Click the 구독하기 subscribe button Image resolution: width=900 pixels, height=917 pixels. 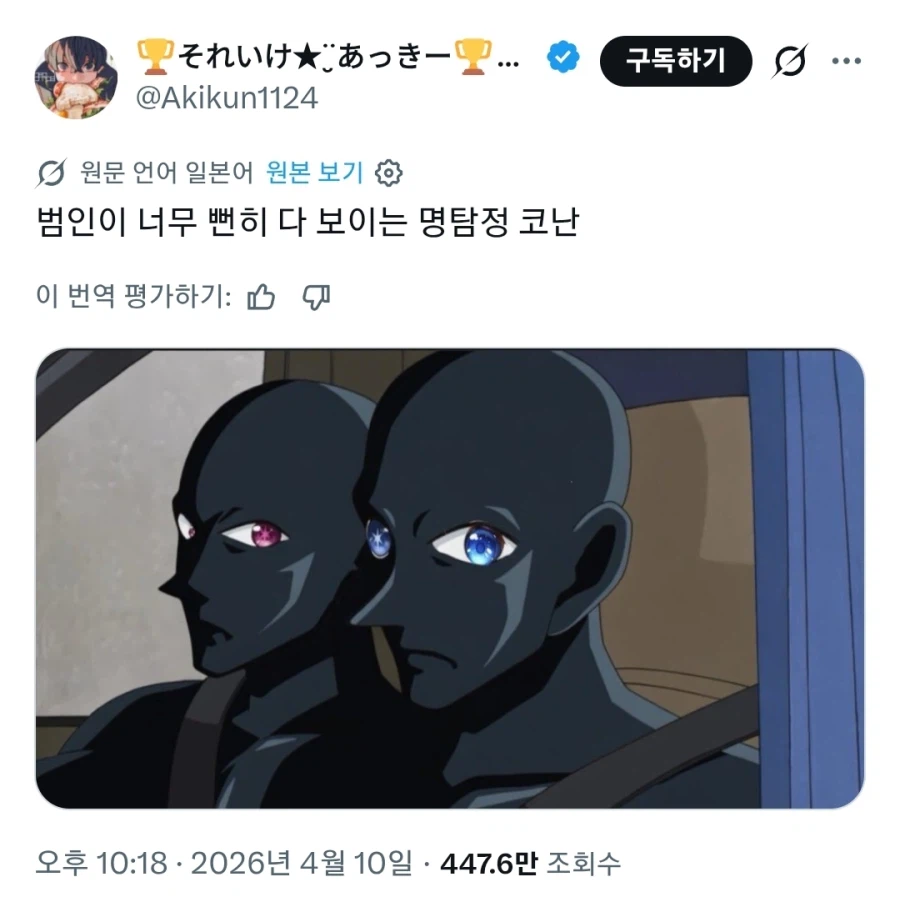(x=676, y=61)
